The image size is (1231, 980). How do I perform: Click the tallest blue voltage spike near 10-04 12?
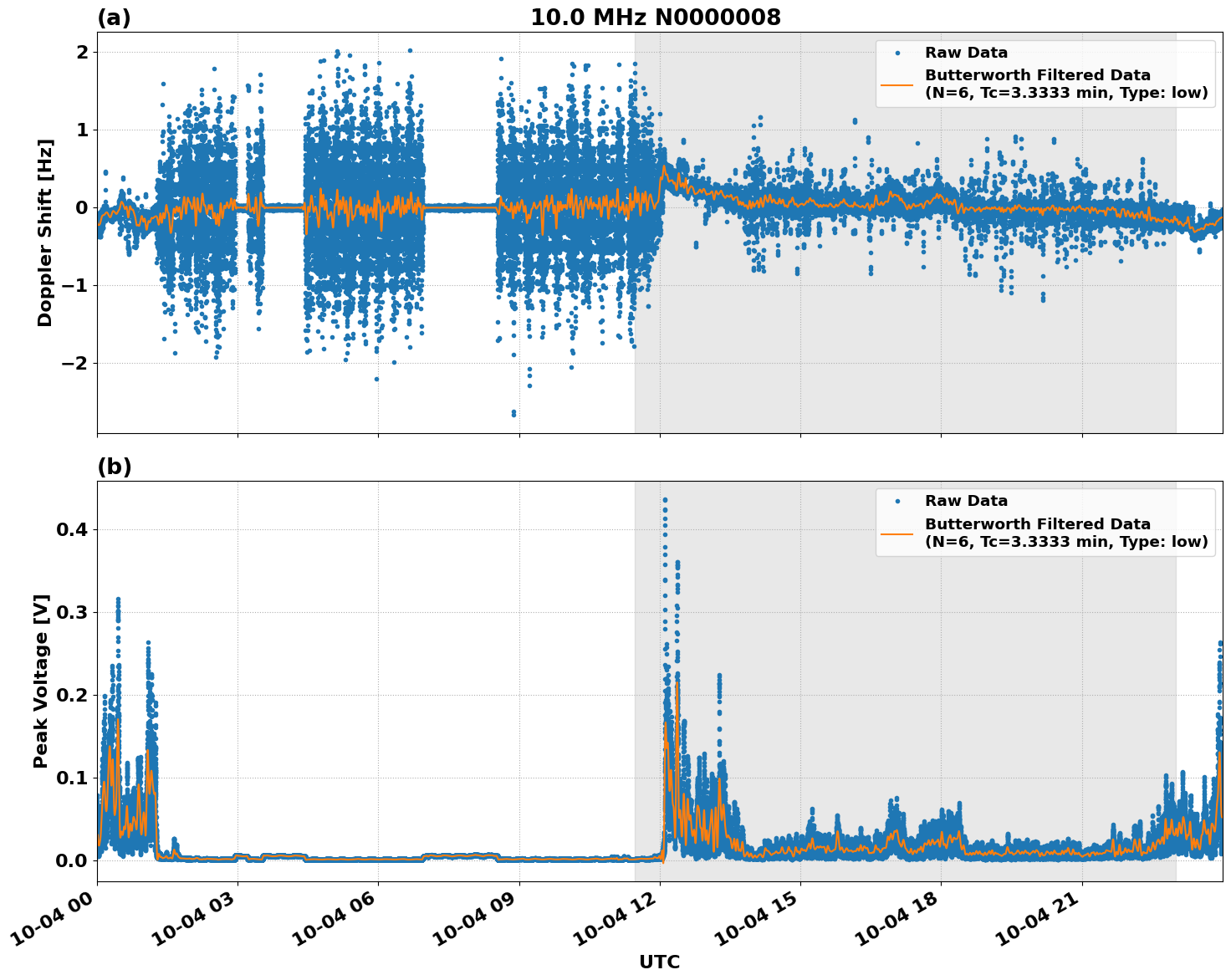click(665, 499)
